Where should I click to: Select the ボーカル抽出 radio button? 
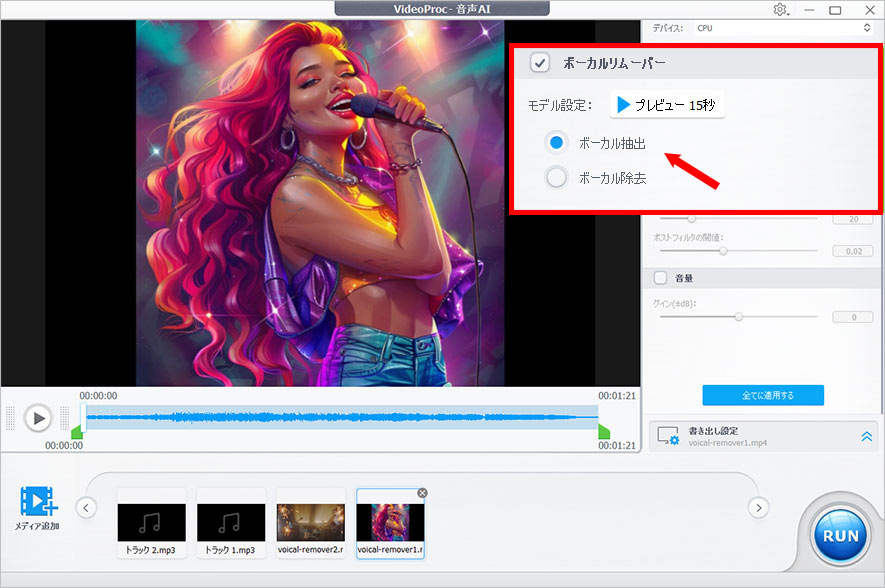(557, 142)
